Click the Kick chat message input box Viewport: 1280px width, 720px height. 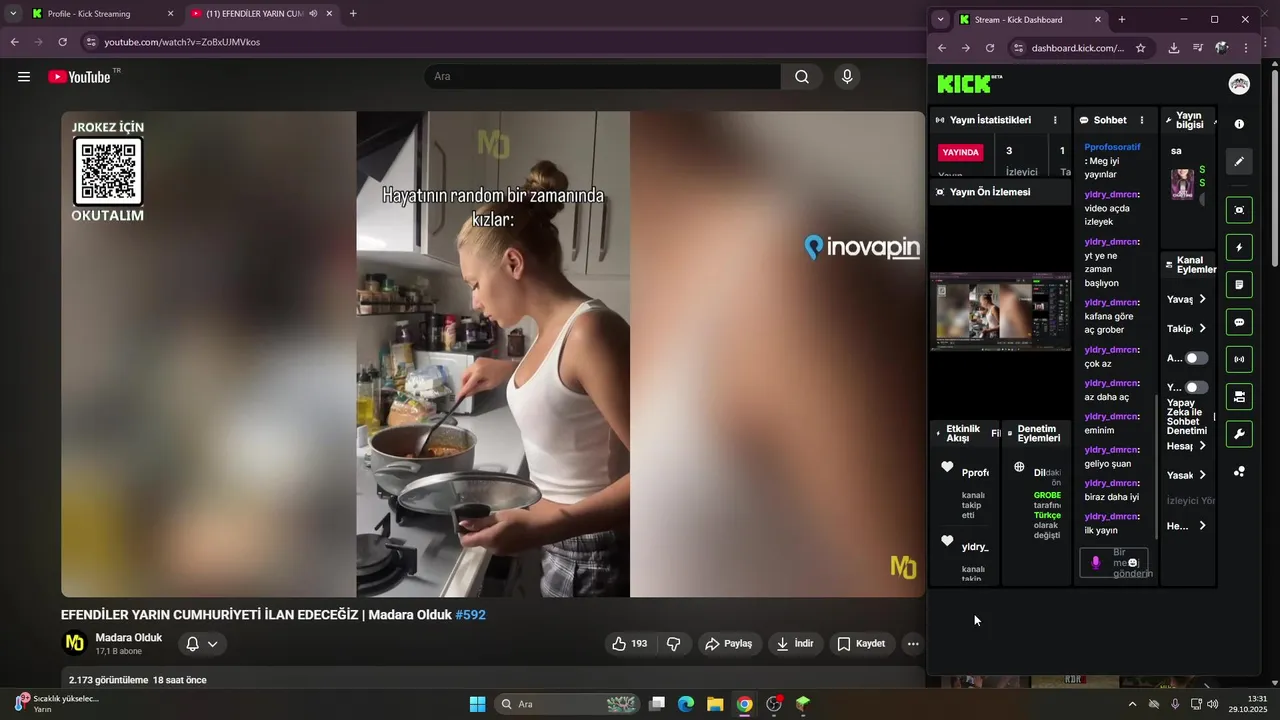pos(1114,563)
